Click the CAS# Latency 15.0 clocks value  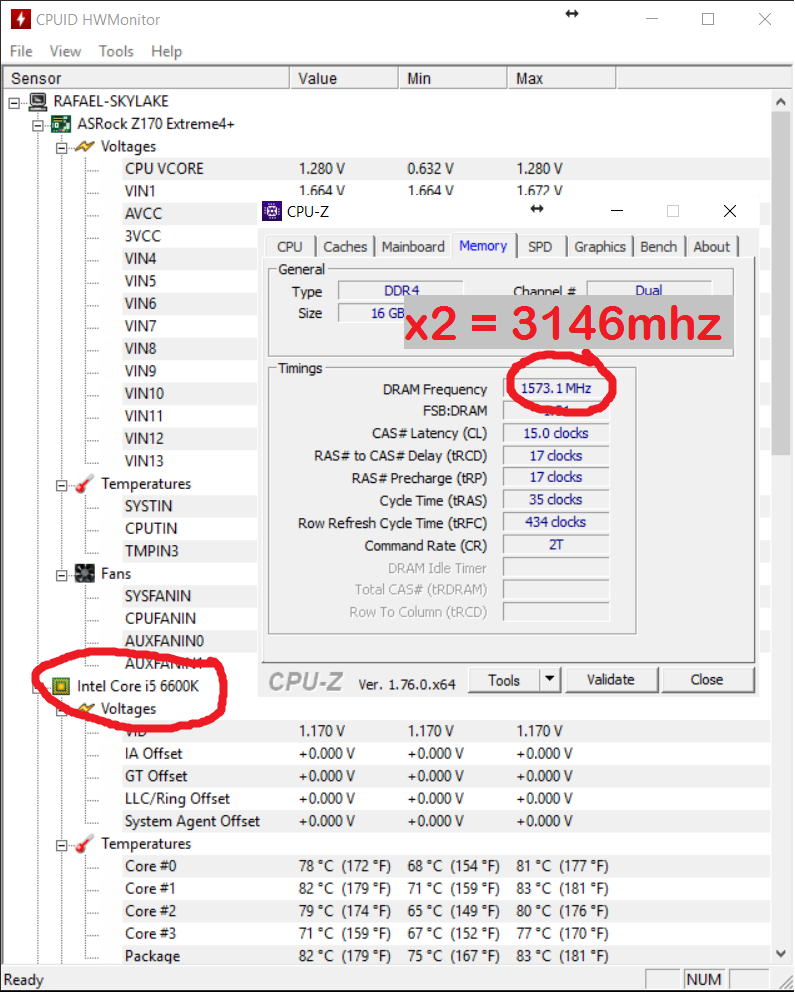[x=556, y=433]
